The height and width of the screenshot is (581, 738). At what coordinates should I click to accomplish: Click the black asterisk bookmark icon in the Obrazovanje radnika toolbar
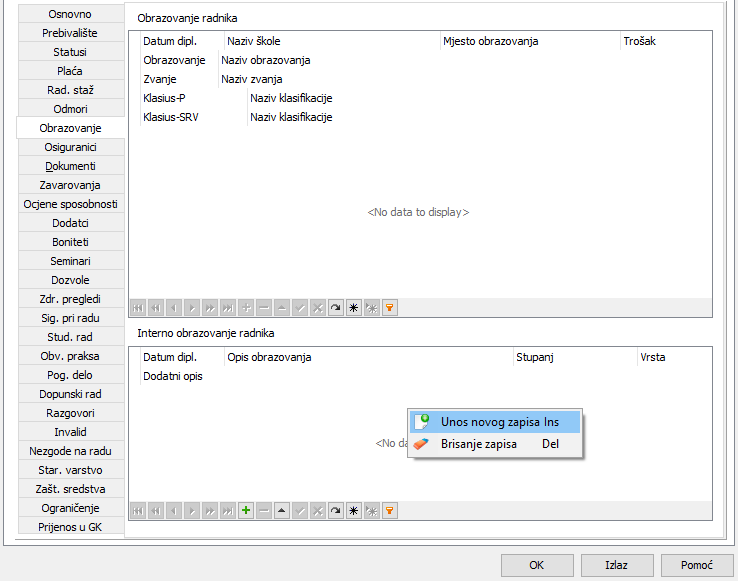pyautogui.click(x=354, y=308)
